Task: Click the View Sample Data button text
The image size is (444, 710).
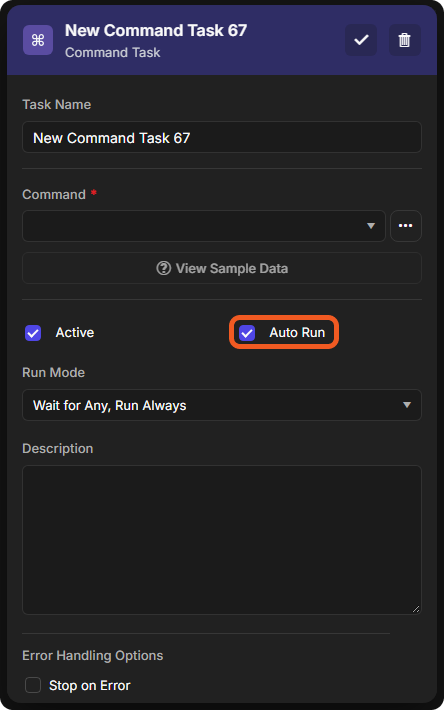Action: 232,268
